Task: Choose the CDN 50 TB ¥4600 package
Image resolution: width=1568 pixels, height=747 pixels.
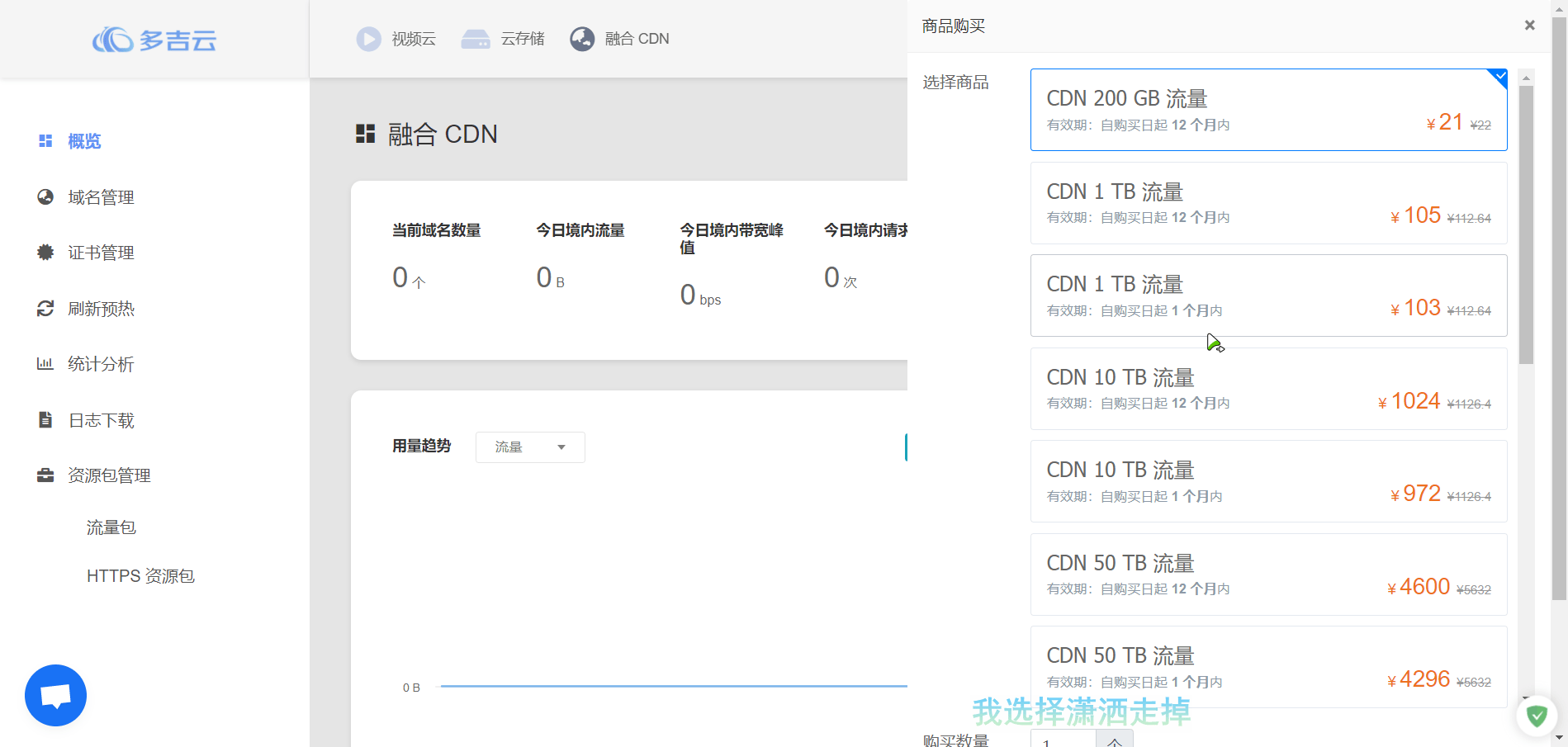Action: pos(1268,574)
